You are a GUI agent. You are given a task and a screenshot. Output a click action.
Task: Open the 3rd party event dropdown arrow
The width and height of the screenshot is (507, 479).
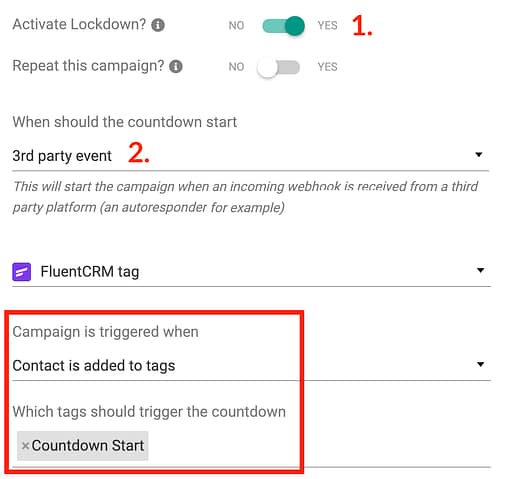click(x=479, y=155)
